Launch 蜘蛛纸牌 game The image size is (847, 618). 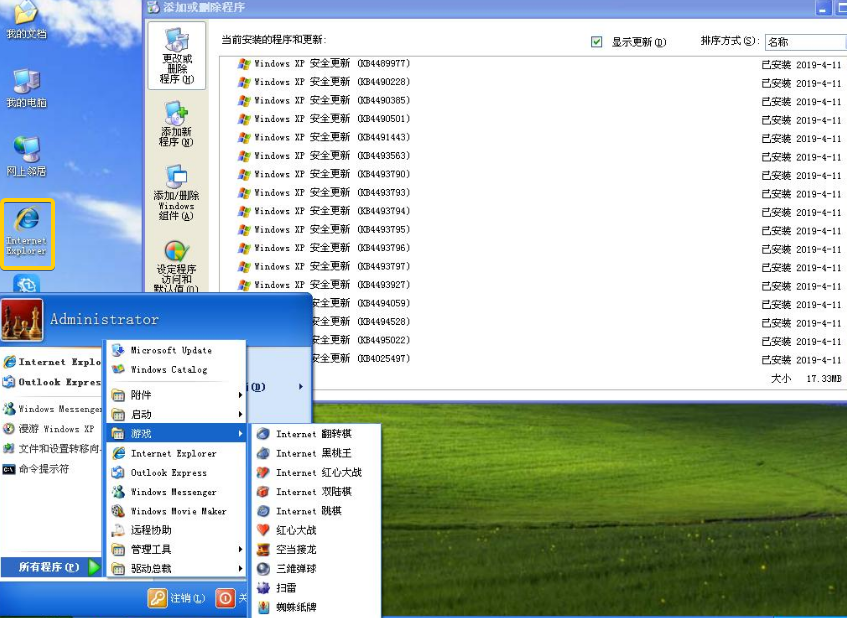point(294,607)
